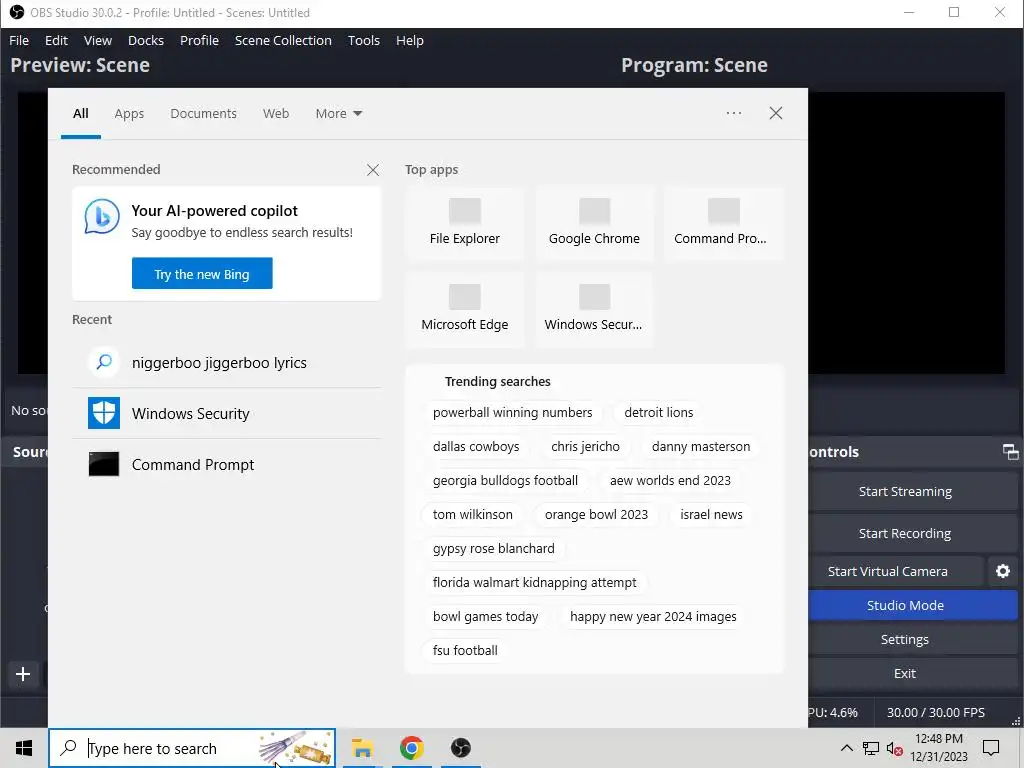This screenshot has width=1024, height=768.
Task: Select 'happy new year 2024 images' search
Action: click(653, 616)
